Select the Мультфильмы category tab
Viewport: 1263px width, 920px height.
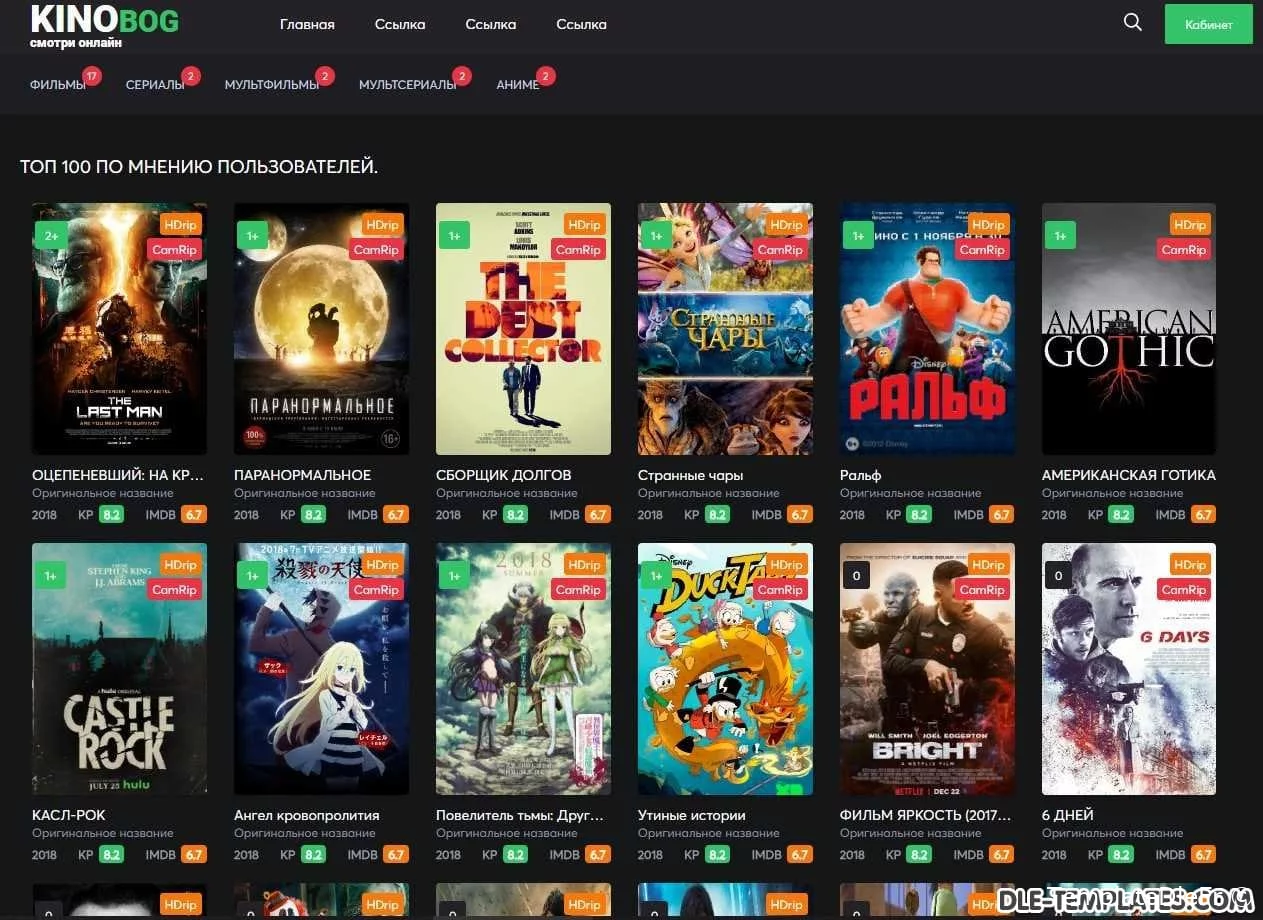[271, 85]
